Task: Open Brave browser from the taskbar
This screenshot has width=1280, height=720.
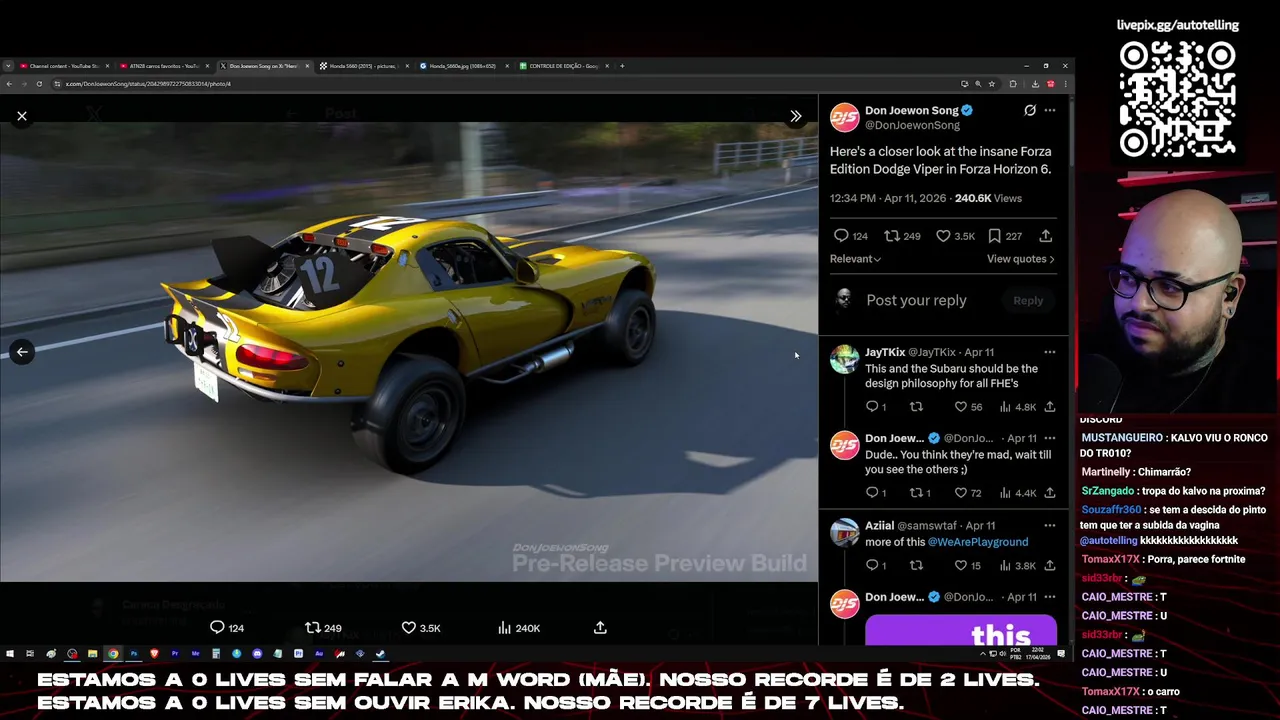Action: pos(154,654)
